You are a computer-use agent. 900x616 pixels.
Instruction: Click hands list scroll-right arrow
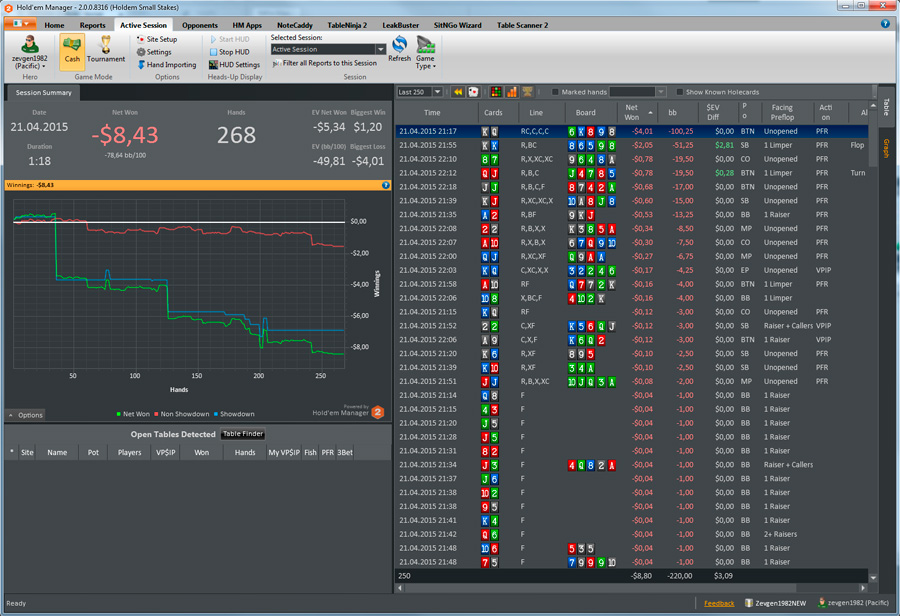pyautogui.click(x=863, y=588)
